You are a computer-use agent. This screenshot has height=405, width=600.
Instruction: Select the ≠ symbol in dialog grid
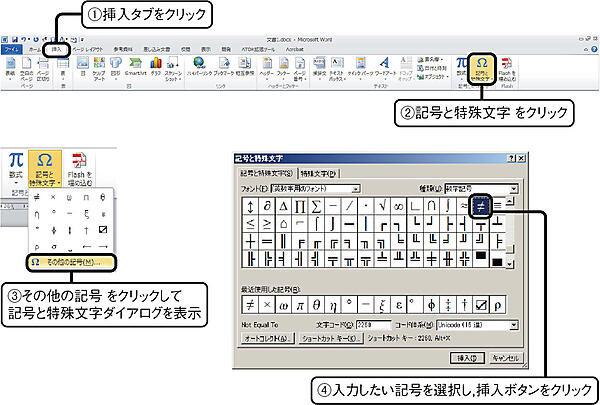click(x=483, y=206)
